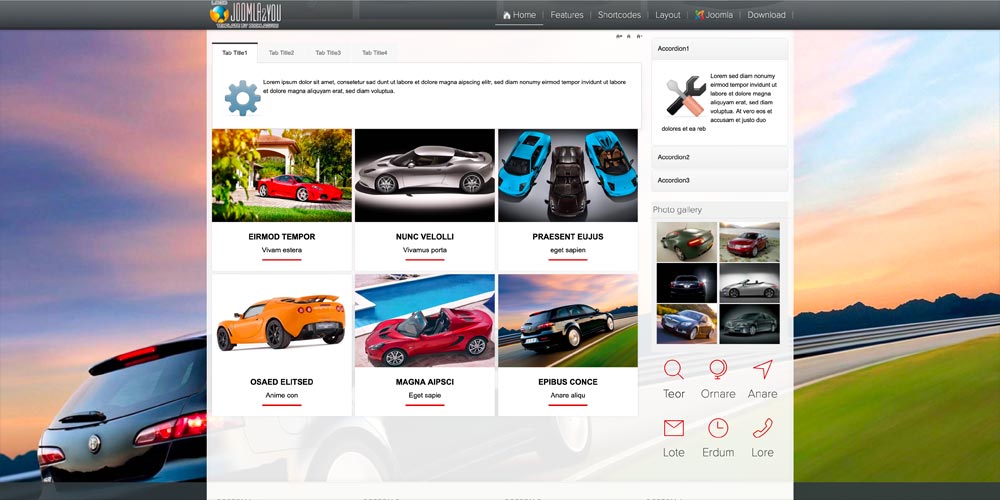Click the envelope icon above Lote
The height and width of the screenshot is (500, 1000).
pos(674,428)
